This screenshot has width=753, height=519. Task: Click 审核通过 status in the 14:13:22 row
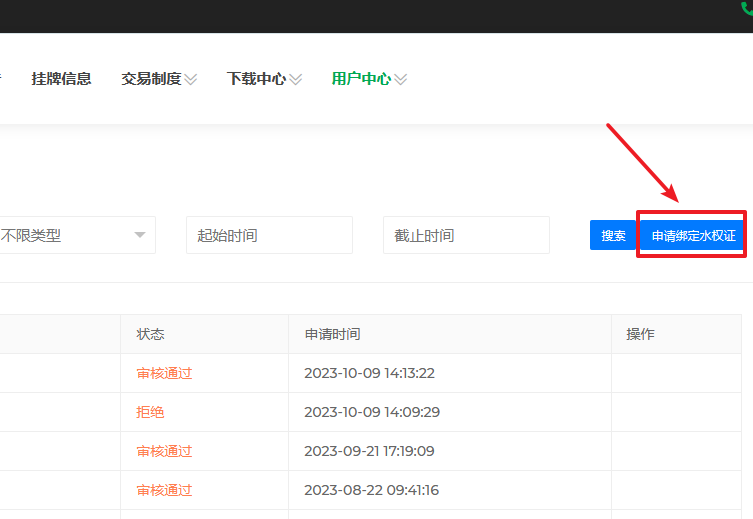[x=164, y=373]
